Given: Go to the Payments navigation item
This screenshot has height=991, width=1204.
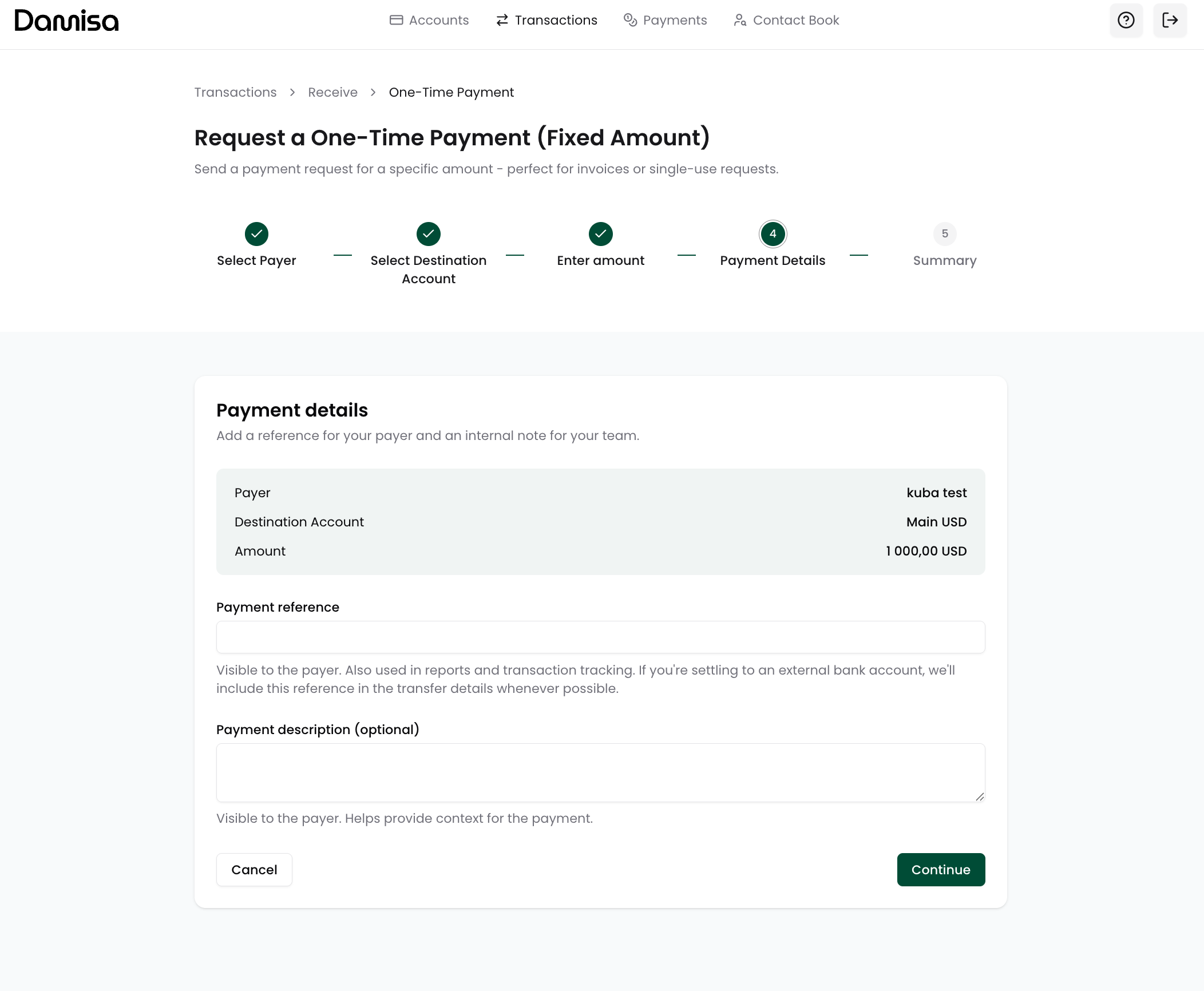Looking at the screenshot, I should pyautogui.click(x=665, y=21).
